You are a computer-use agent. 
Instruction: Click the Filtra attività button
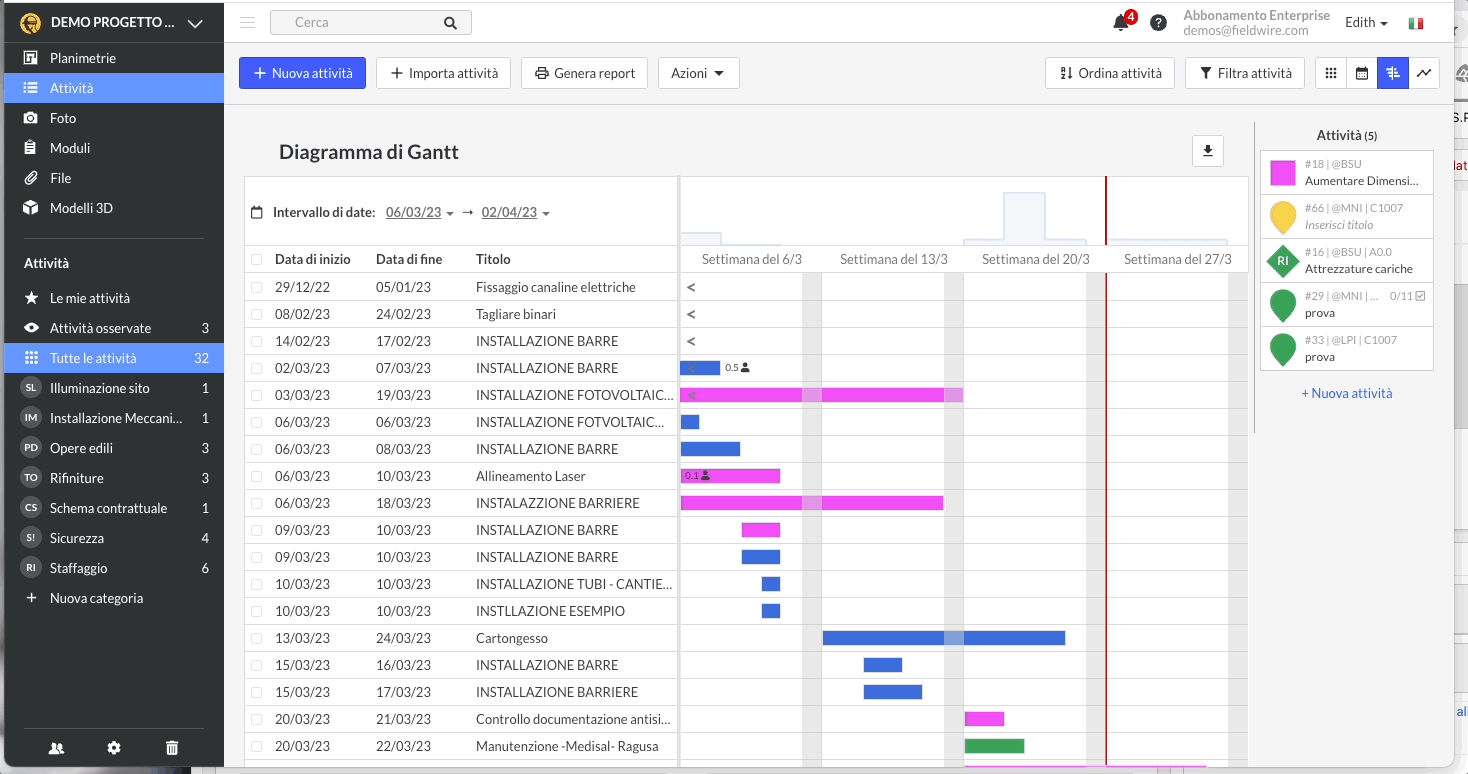coord(1244,73)
